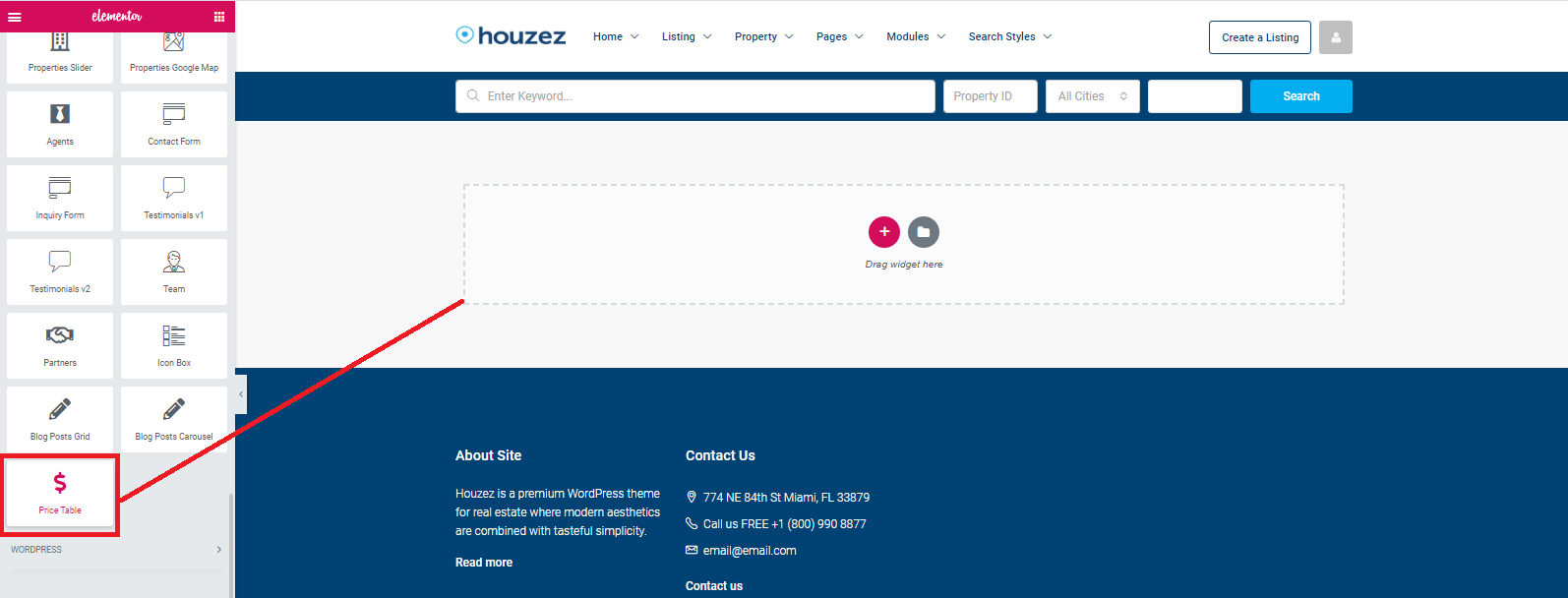This screenshot has height=598, width=1568.
Task: Select the Team widget
Action: (174, 271)
